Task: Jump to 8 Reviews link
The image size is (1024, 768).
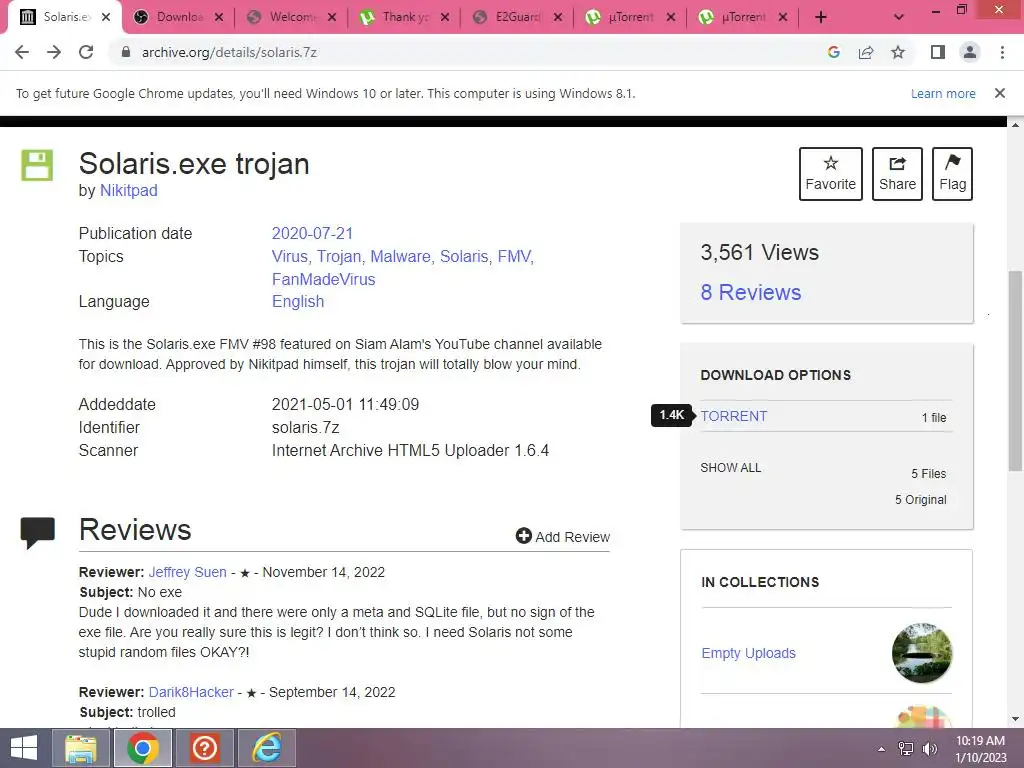Action: pos(750,293)
